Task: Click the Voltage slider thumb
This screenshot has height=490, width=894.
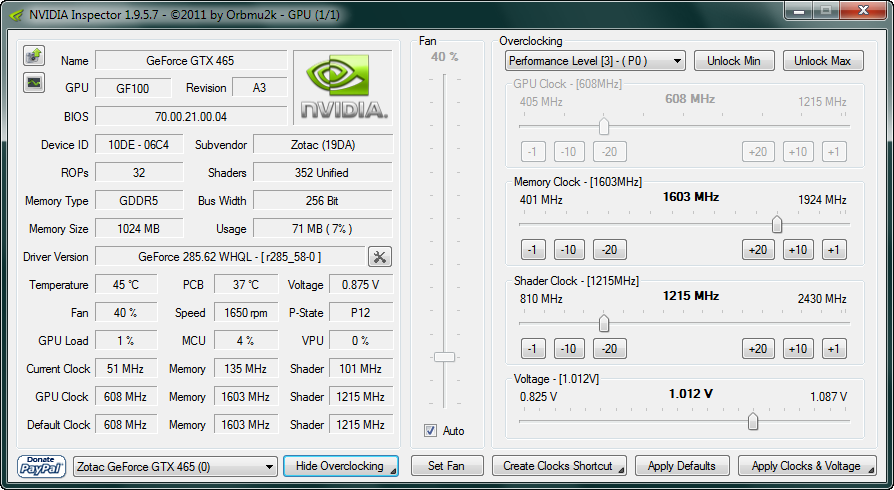Action: pos(753,421)
